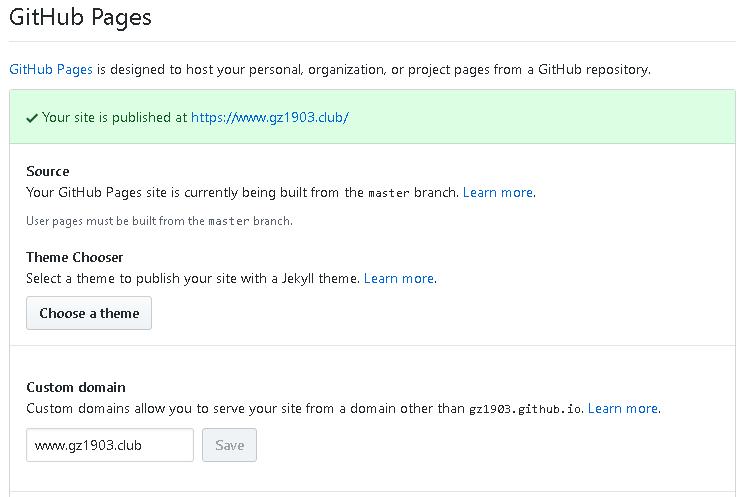
Task: Click the green checkmark icon in the published banner
Action: pos(33,118)
